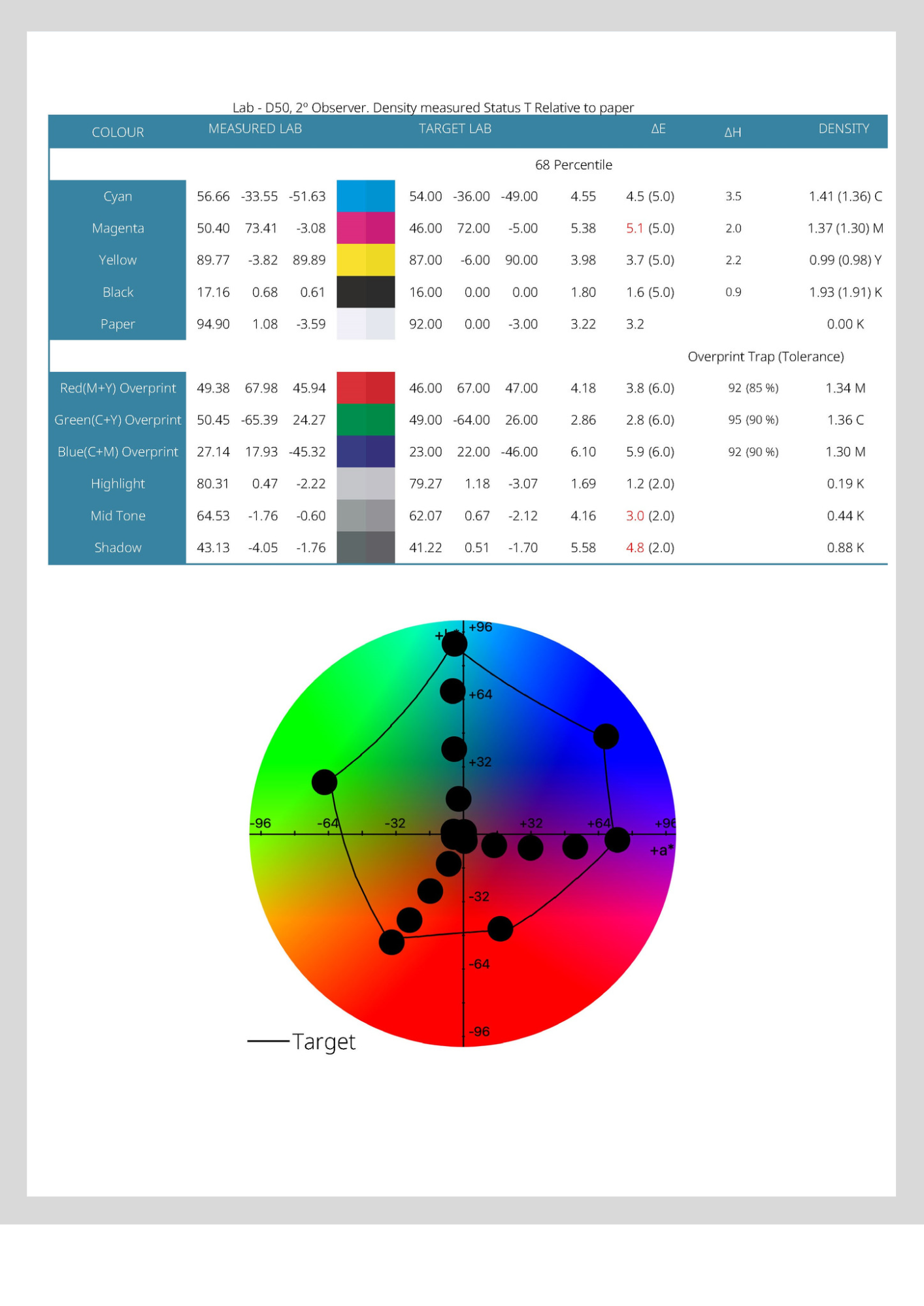Image resolution: width=924 pixels, height=1306 pixels.
Task: Click the Paper row label
Action: pyautogui.click(x=118, y=324)
